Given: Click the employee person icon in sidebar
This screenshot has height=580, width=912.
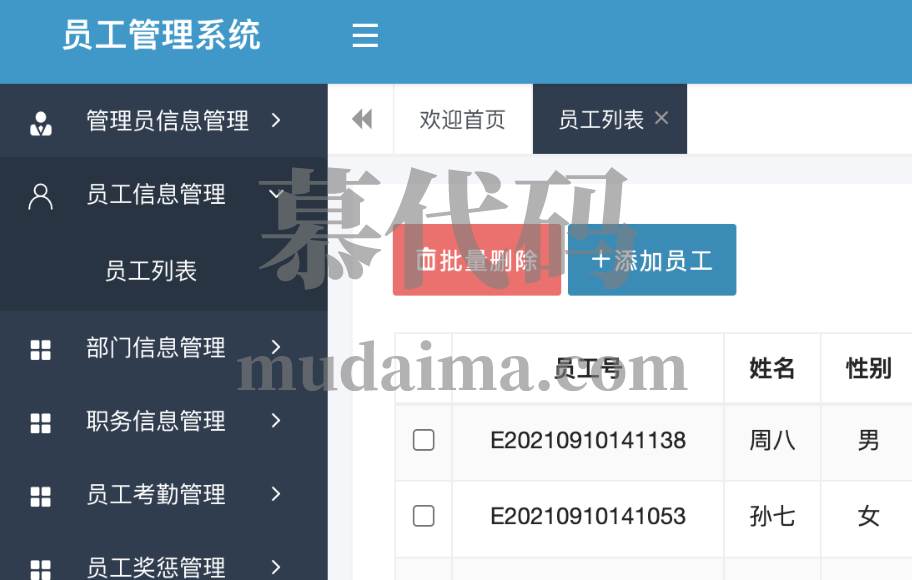Looking at the screenshot, I should pos(41,196).
